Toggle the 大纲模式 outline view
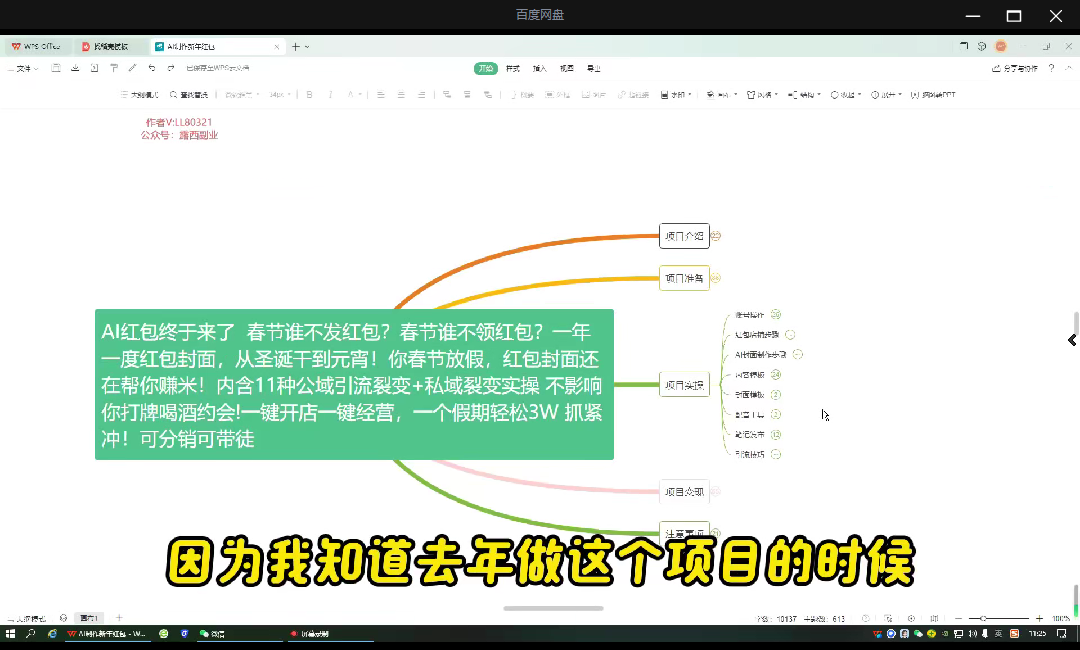Image resolution: width=1080 pixels, height=650 pixels. pos(139,95)
